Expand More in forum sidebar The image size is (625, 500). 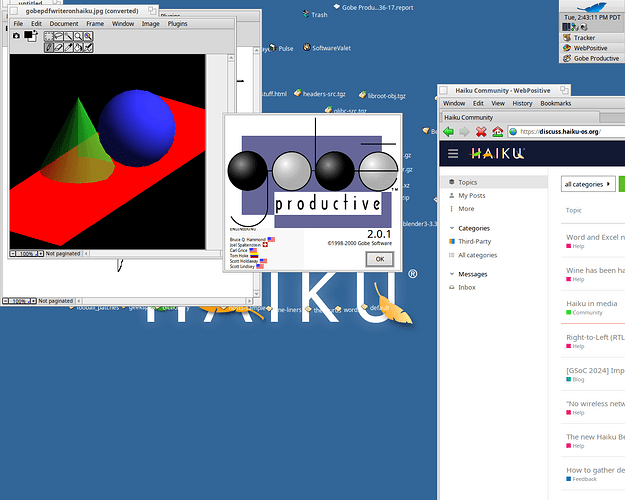[x=466, y=209]
